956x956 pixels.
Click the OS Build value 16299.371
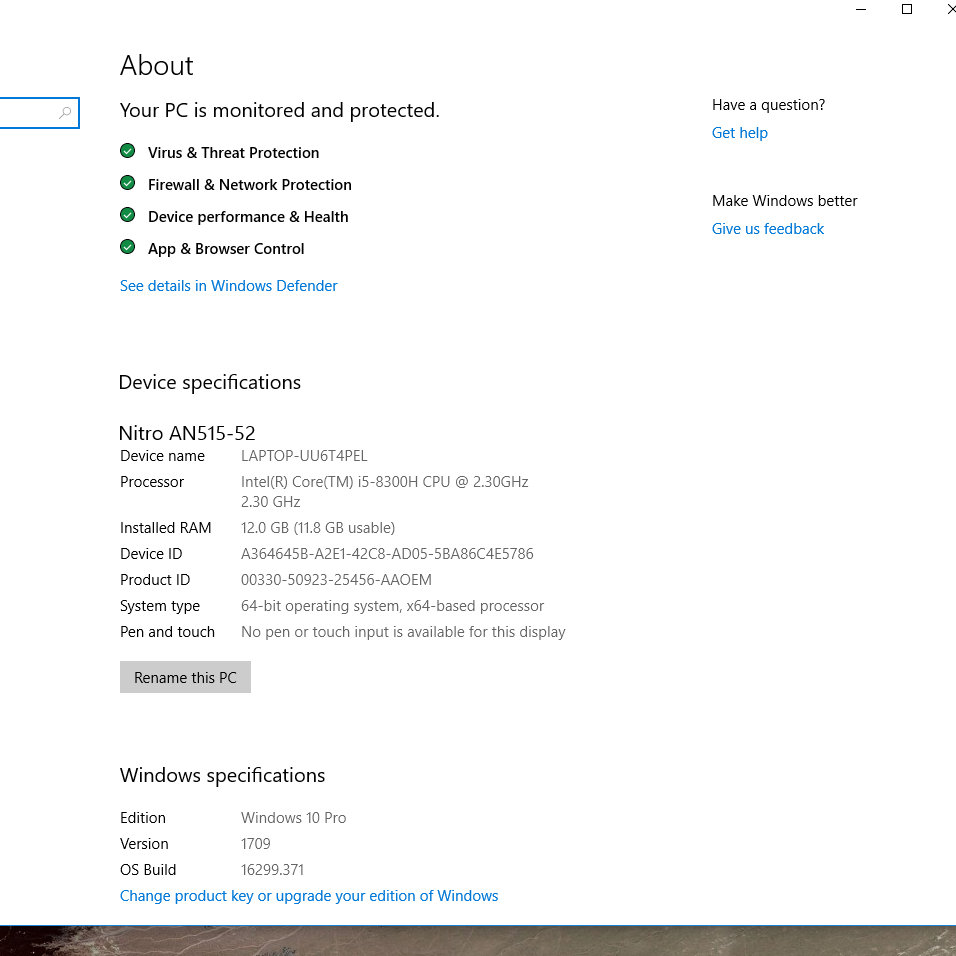point(272,870)
